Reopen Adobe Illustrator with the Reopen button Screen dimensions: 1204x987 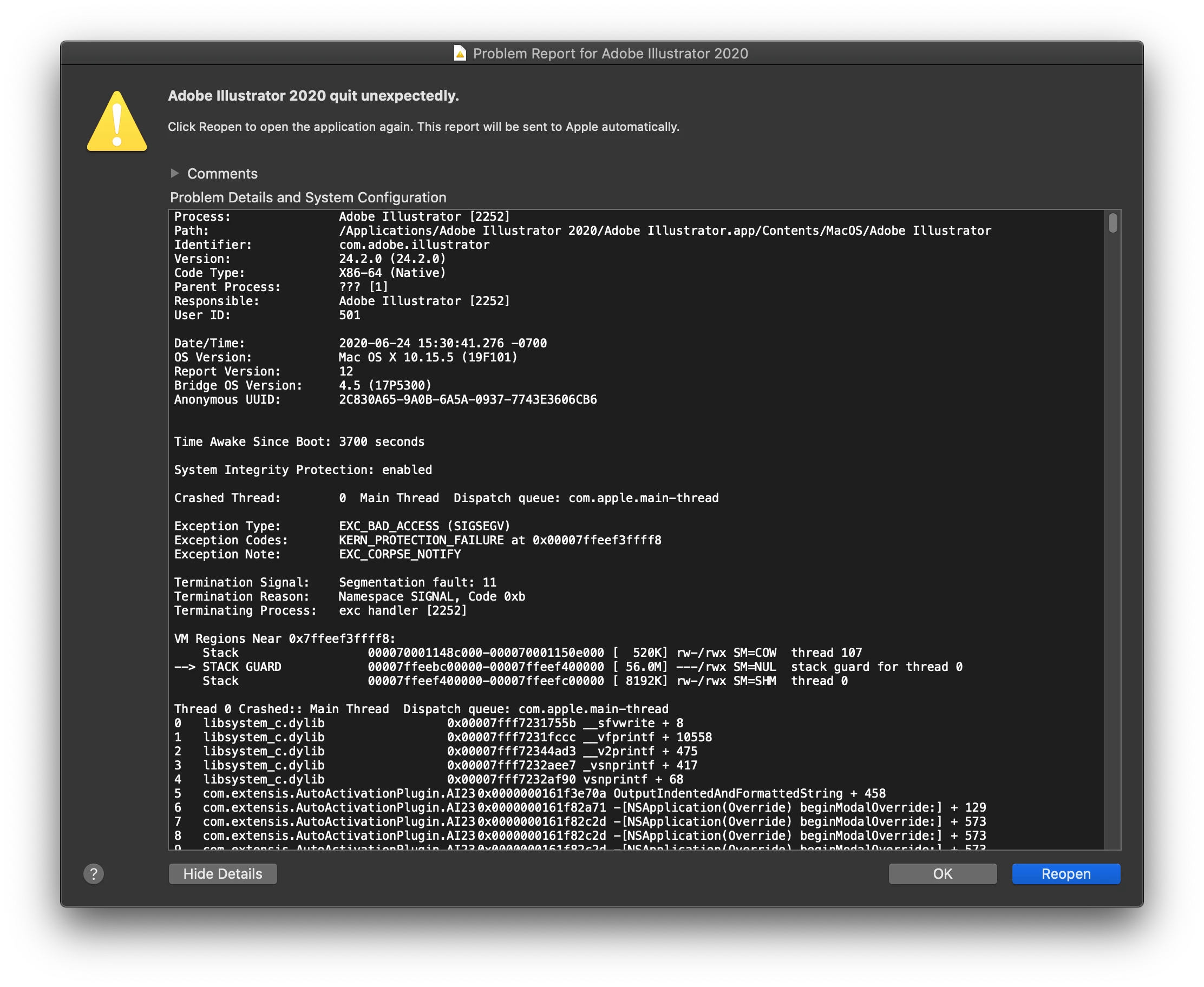click(x=1065, y=874)
